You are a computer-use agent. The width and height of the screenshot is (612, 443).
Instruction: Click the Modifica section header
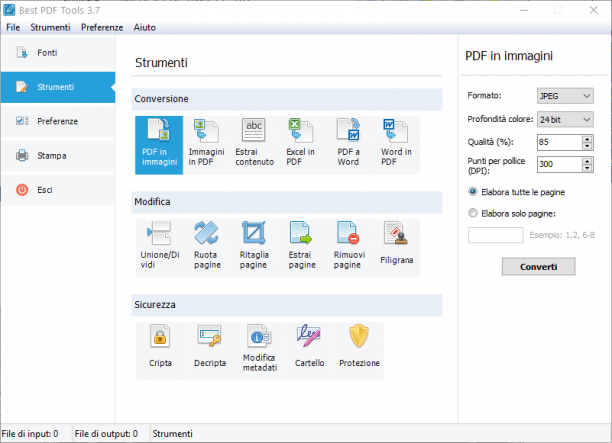pyautogui.click(x=286, y=202)
